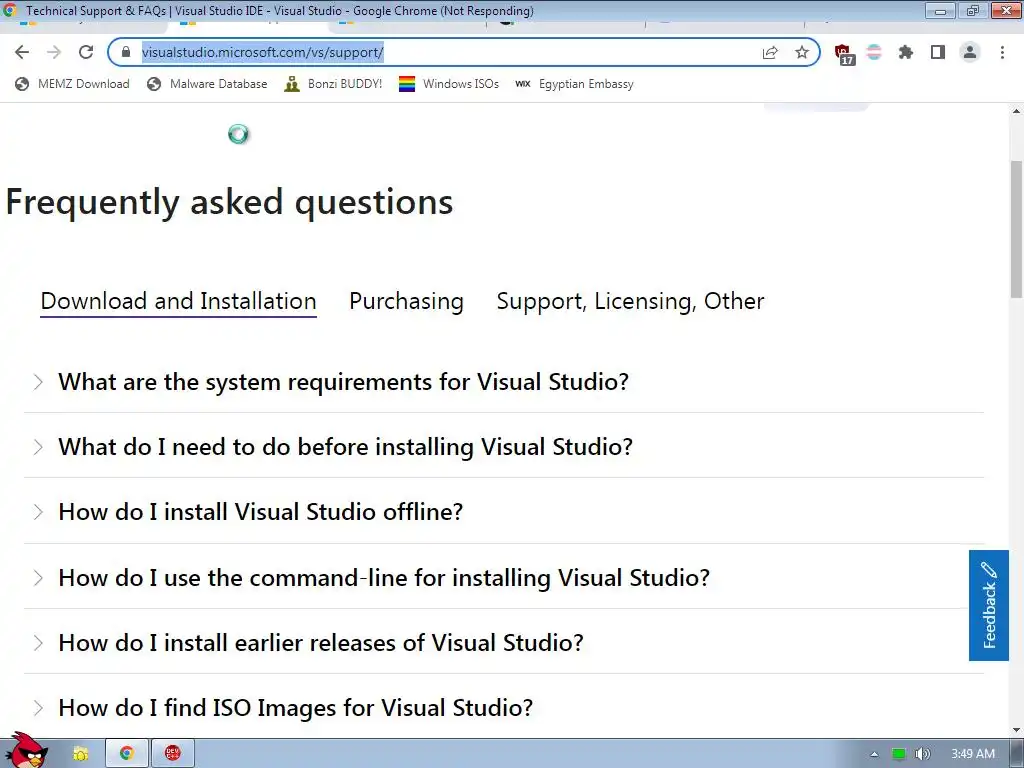Click the forward navigation arrow
The image size is (1024, 768).
(x=54, y=52)
